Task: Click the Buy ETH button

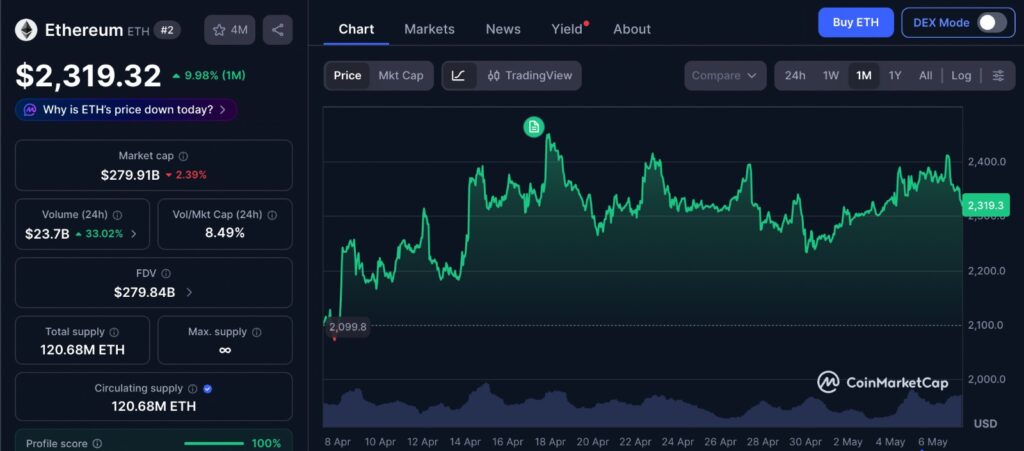Action: (x=856, y=23)
